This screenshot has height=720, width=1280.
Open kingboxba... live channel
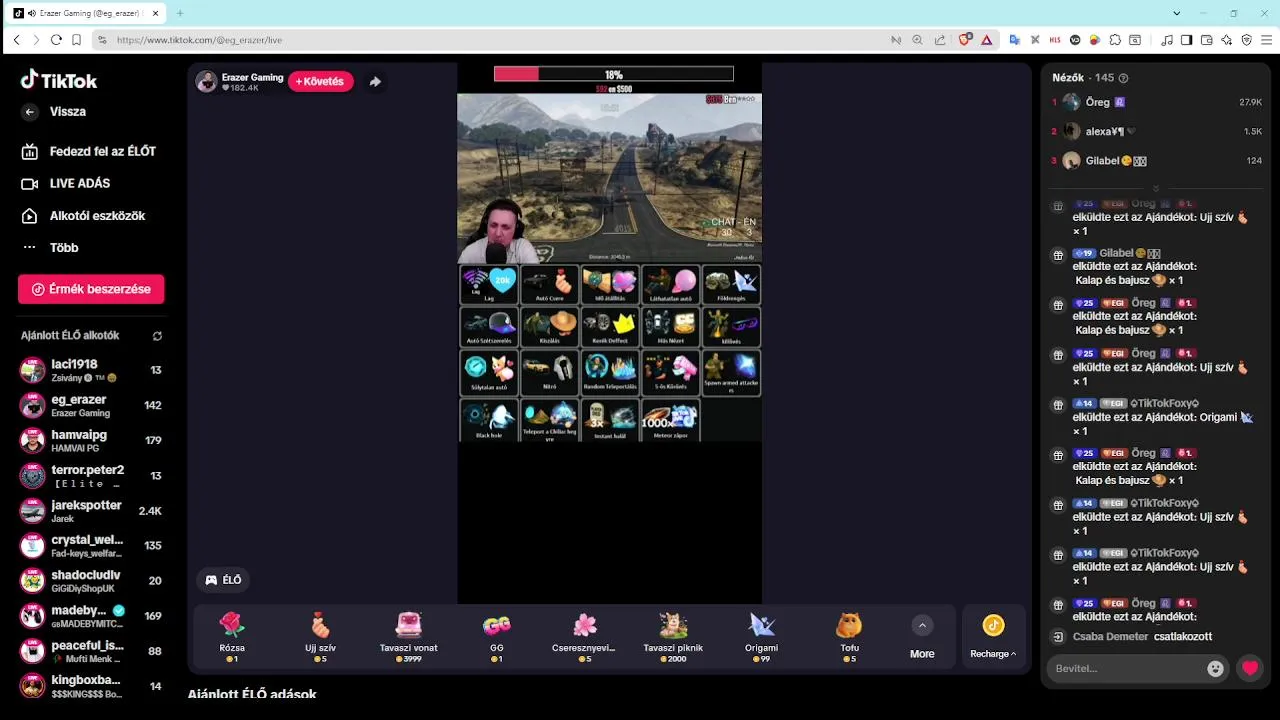91,686
